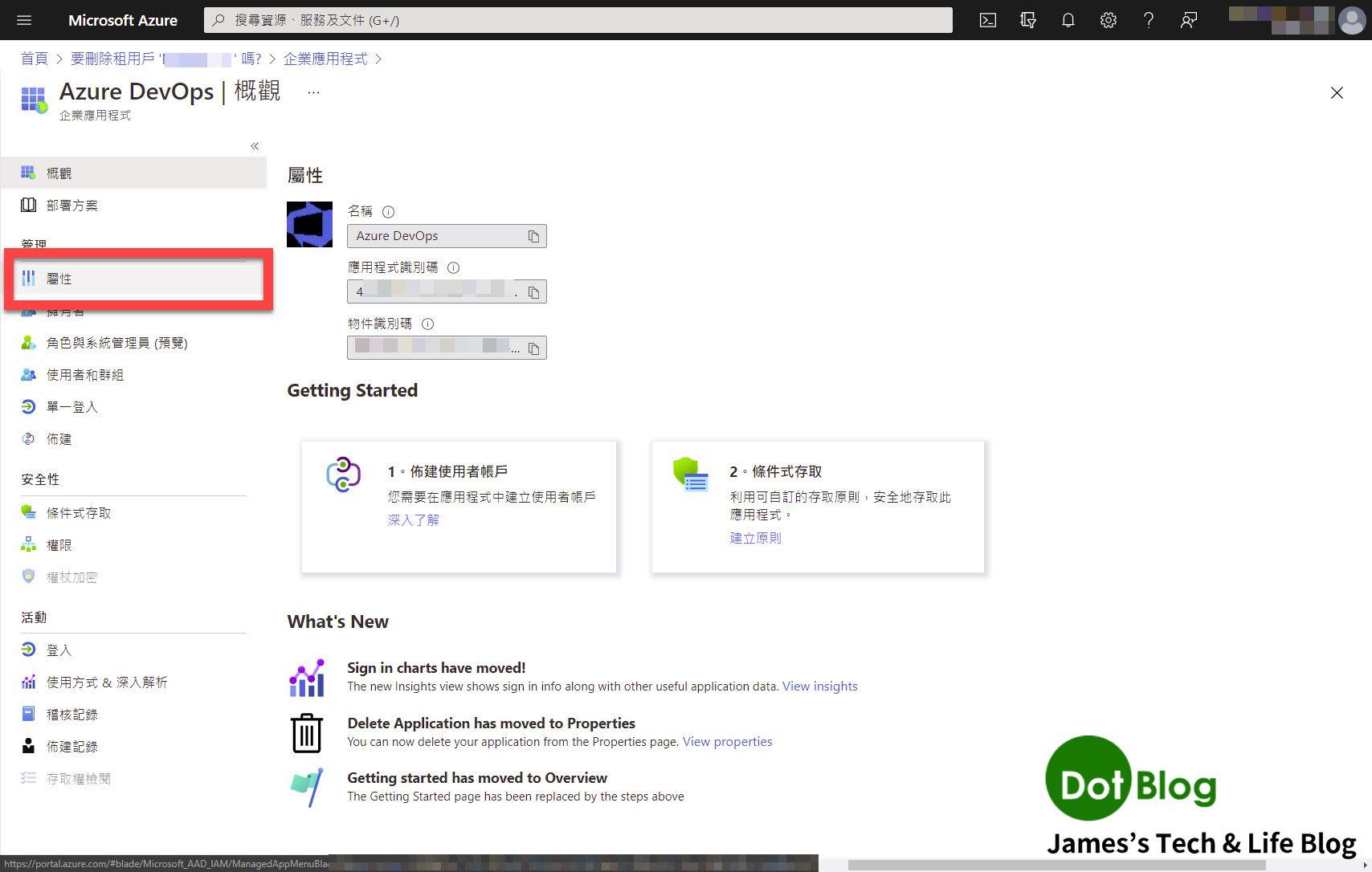The image size is (1372, 872).
Task: Click the search resources input field
Action: pos(578,20)
